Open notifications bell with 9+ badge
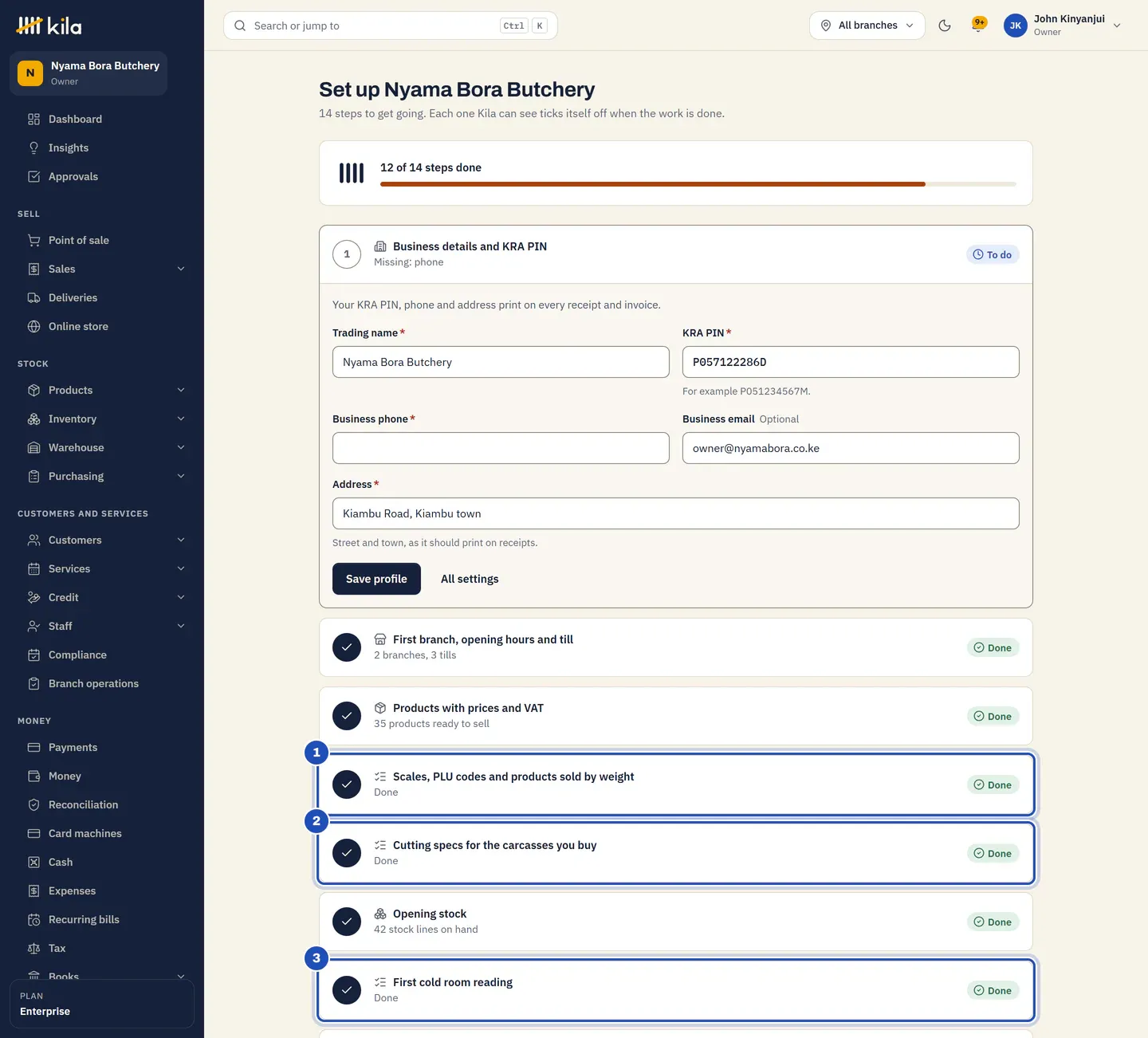1148x1038 pixels. click(x=978, y=26)
